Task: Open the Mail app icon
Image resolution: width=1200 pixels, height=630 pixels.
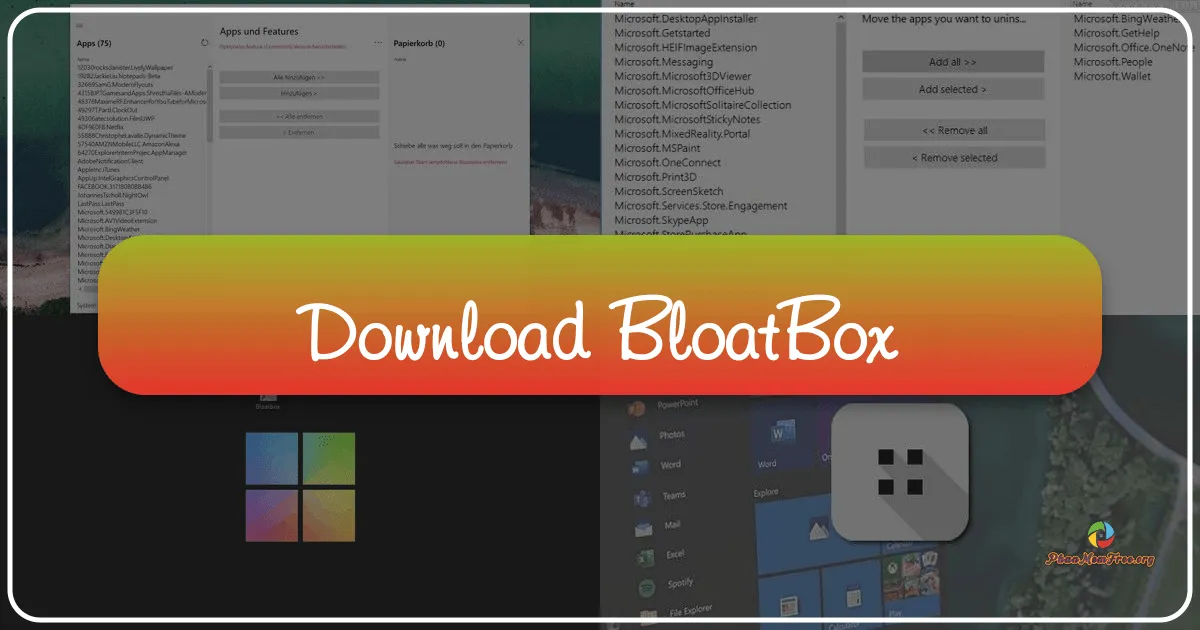Action: 642,525
